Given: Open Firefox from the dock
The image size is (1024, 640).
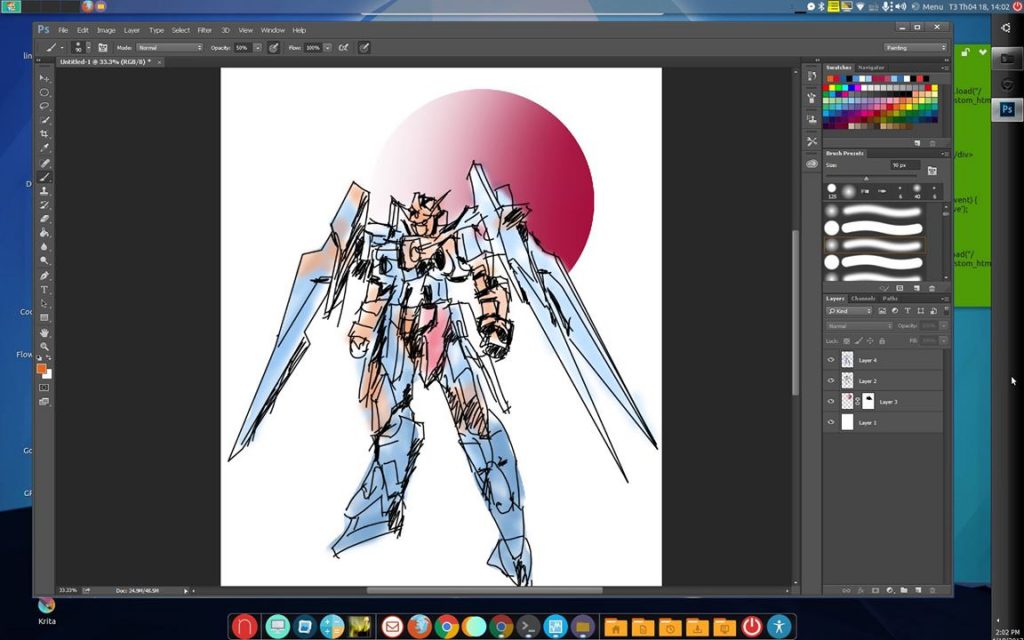Looking at the screenshot, I should coord(420,627).
